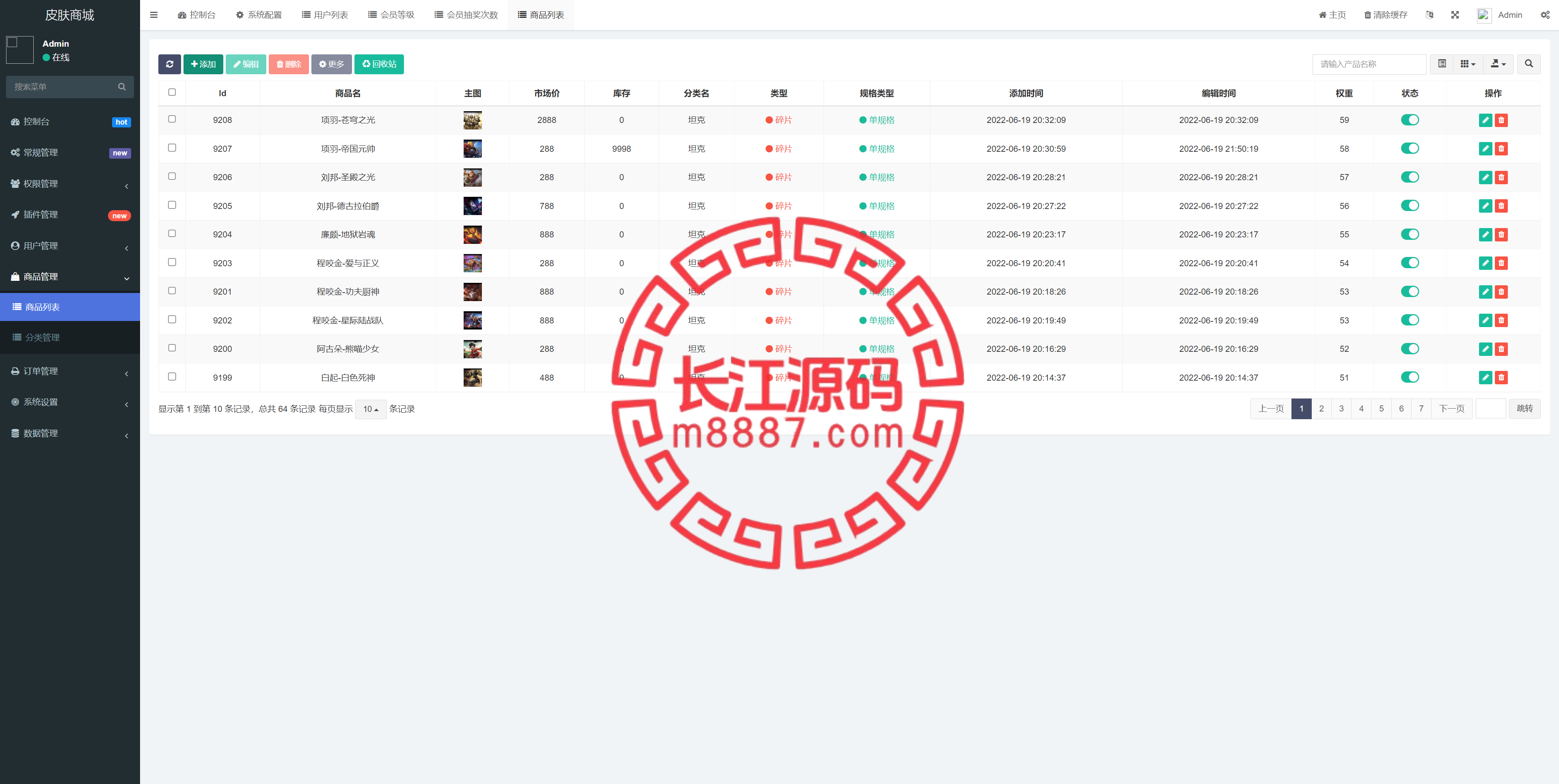Open the export data dropdown
Viewport: 1559px width, 784px height.
click(x=1498, y=64)
